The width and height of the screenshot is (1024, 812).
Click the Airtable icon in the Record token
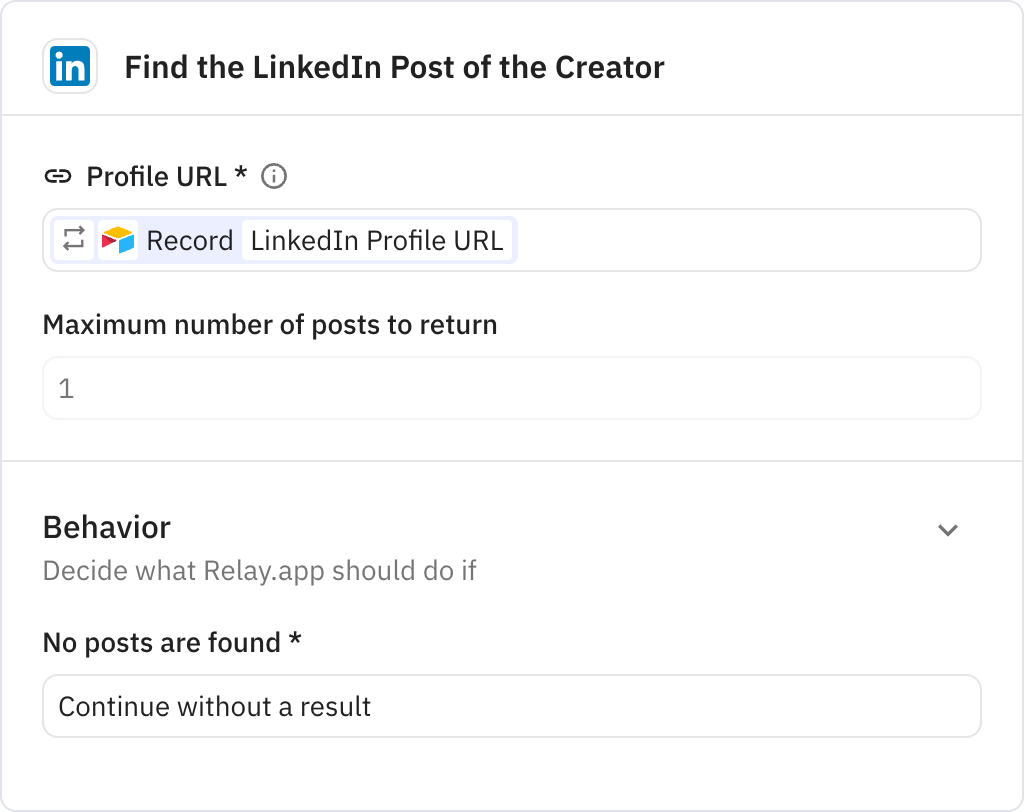coord(120,239)
